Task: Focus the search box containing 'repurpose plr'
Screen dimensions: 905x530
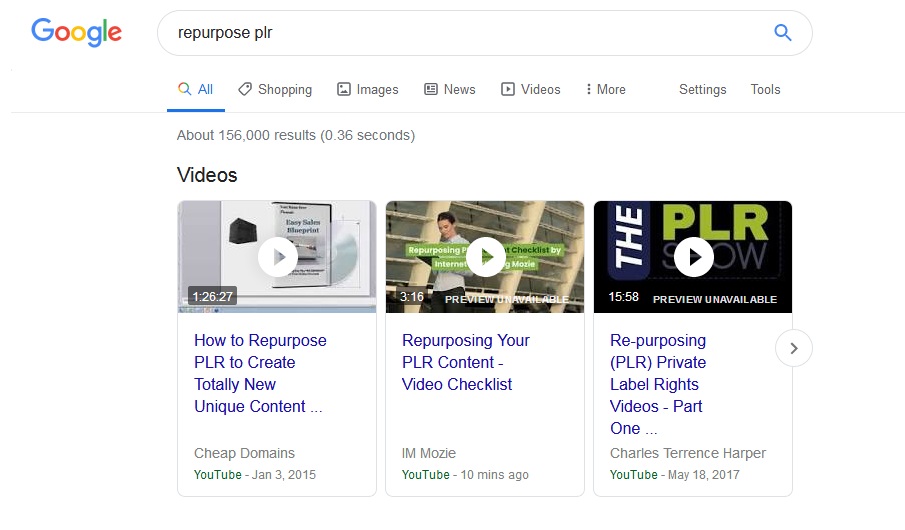Action: click(485, 33)
